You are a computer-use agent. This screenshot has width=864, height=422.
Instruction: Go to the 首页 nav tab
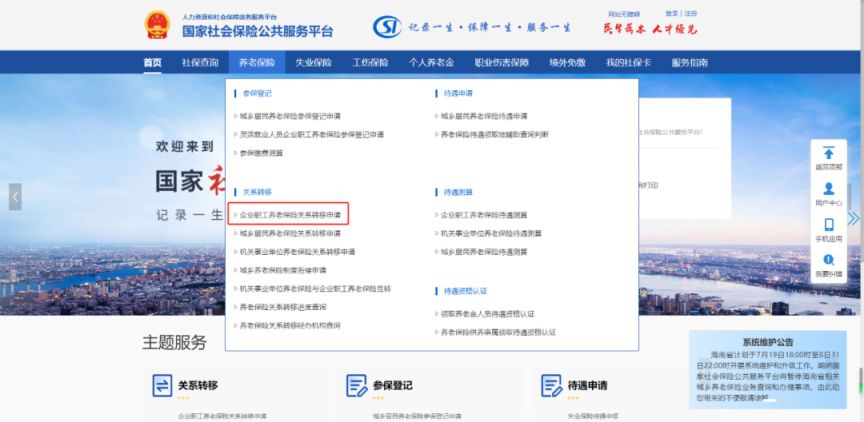click(x=153, y=63)
